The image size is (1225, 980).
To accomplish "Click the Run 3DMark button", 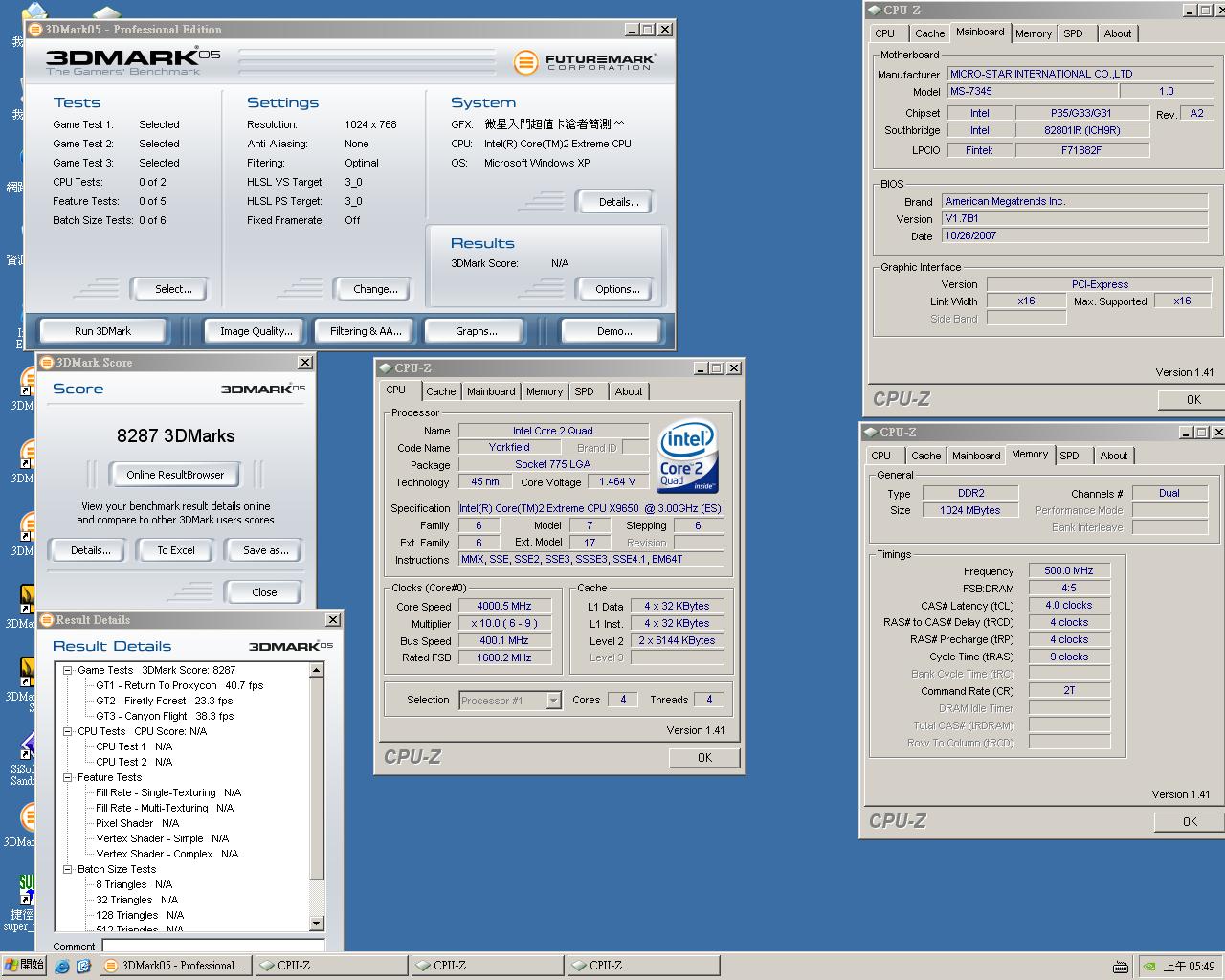I will (102, 331).
